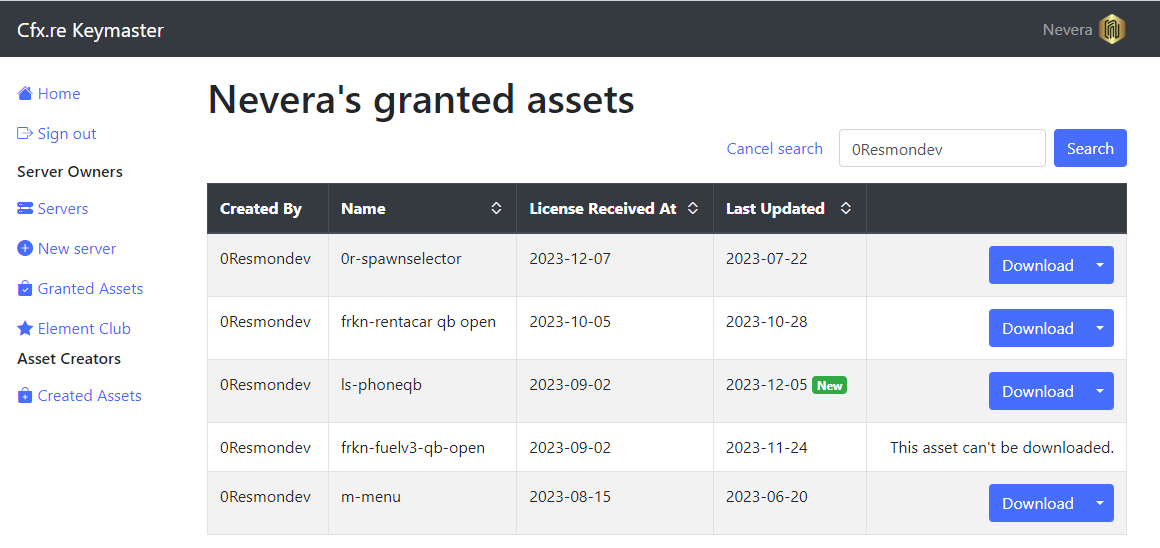Download the frkn-rentacar qb open asset
Image resolution: width=1160 pixels, height=548 pixels.
tap(1037, 328)
